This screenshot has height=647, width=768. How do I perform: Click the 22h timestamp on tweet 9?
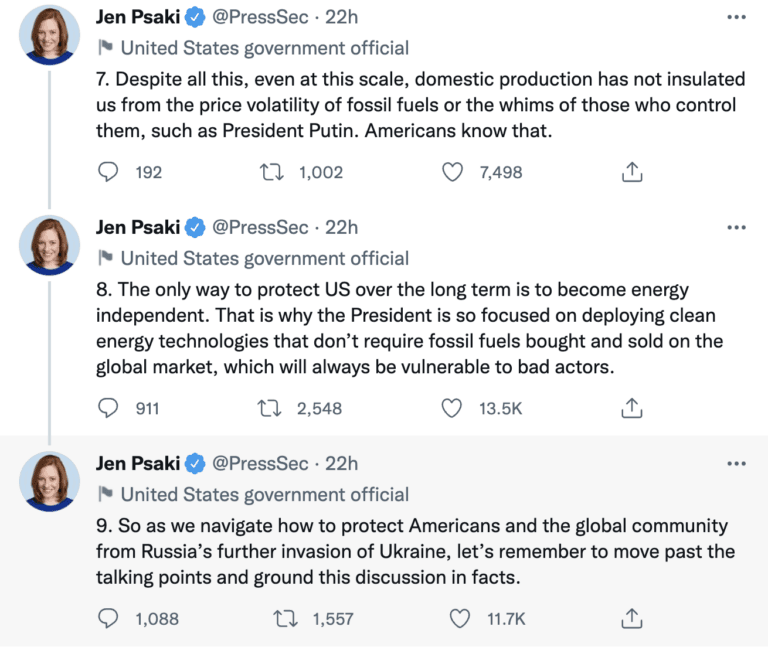342,463
